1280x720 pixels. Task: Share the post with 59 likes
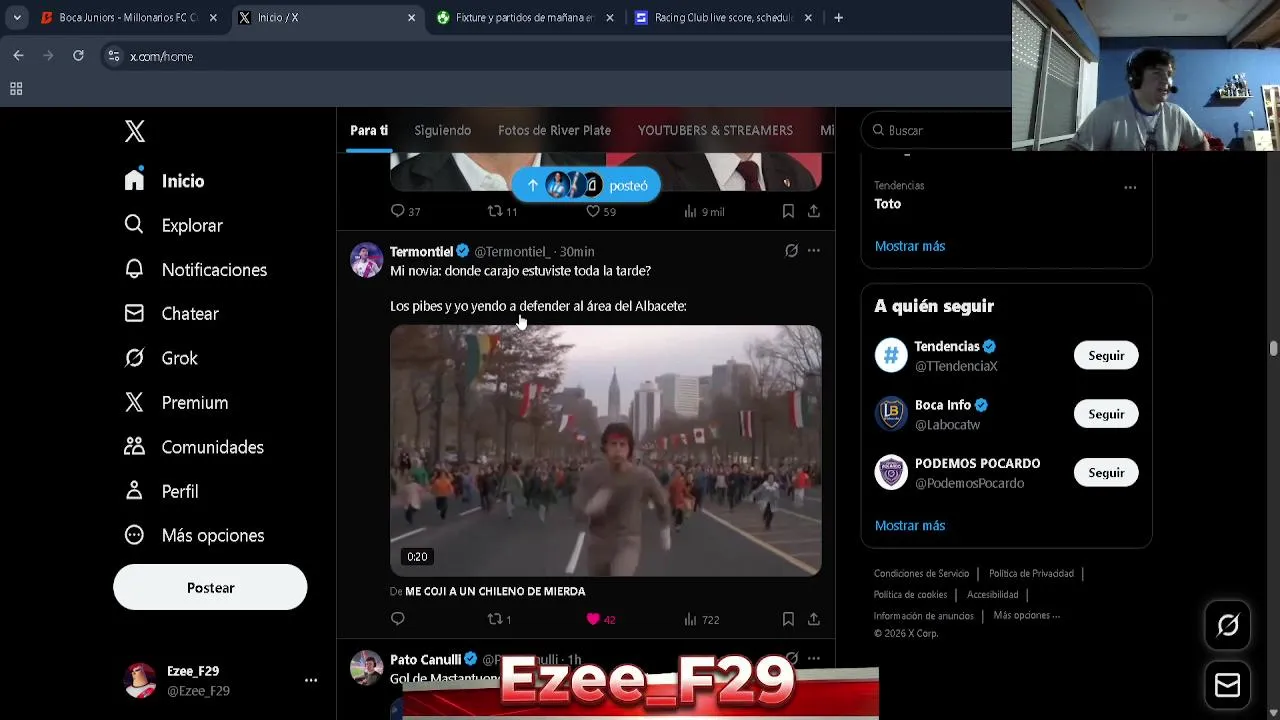tap(814, 211)
